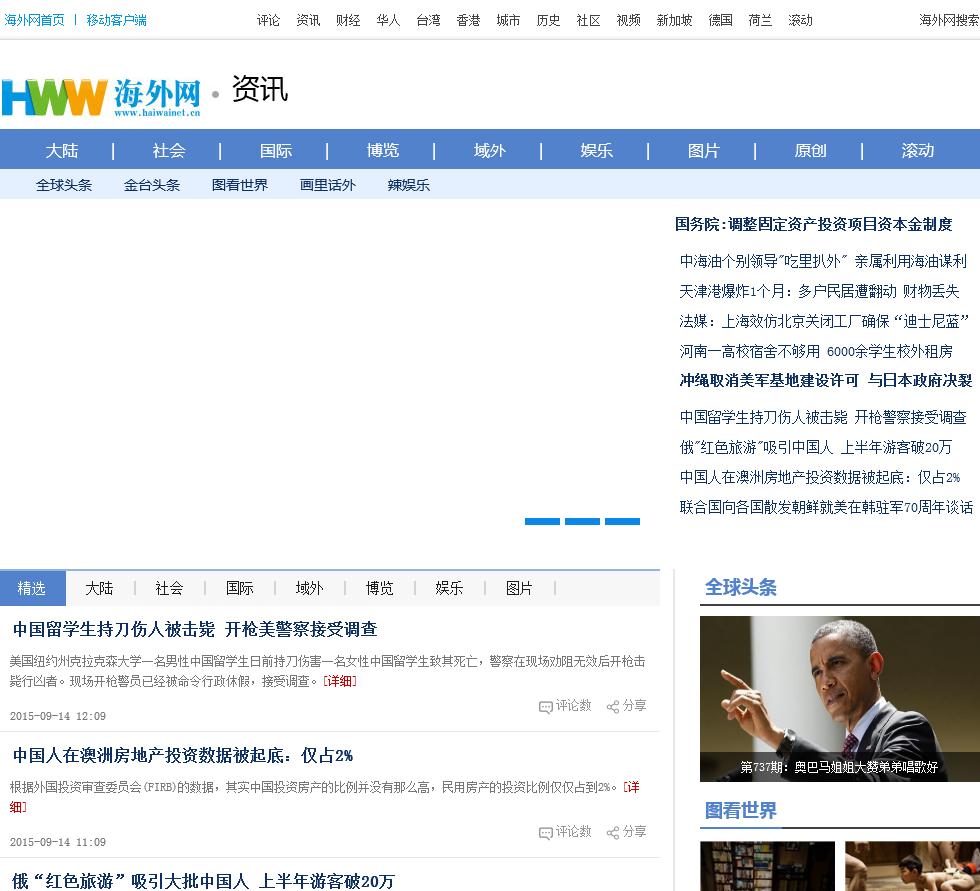
Task: Open 天津港爆炸1个月 news link
Action: [819, 291]
